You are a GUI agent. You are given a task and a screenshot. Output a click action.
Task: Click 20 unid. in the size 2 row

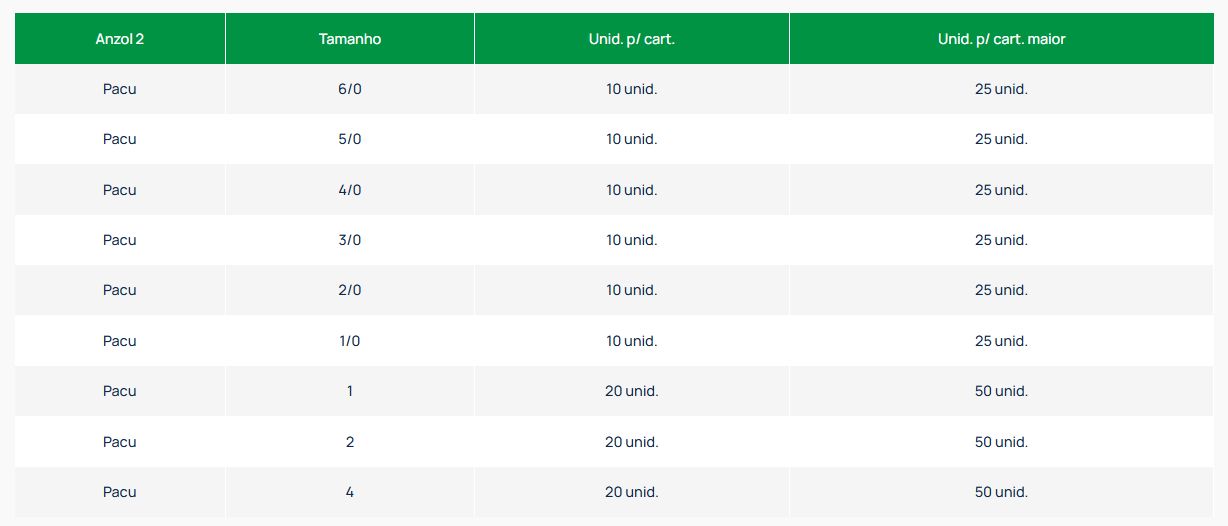[x=632, y=442]
